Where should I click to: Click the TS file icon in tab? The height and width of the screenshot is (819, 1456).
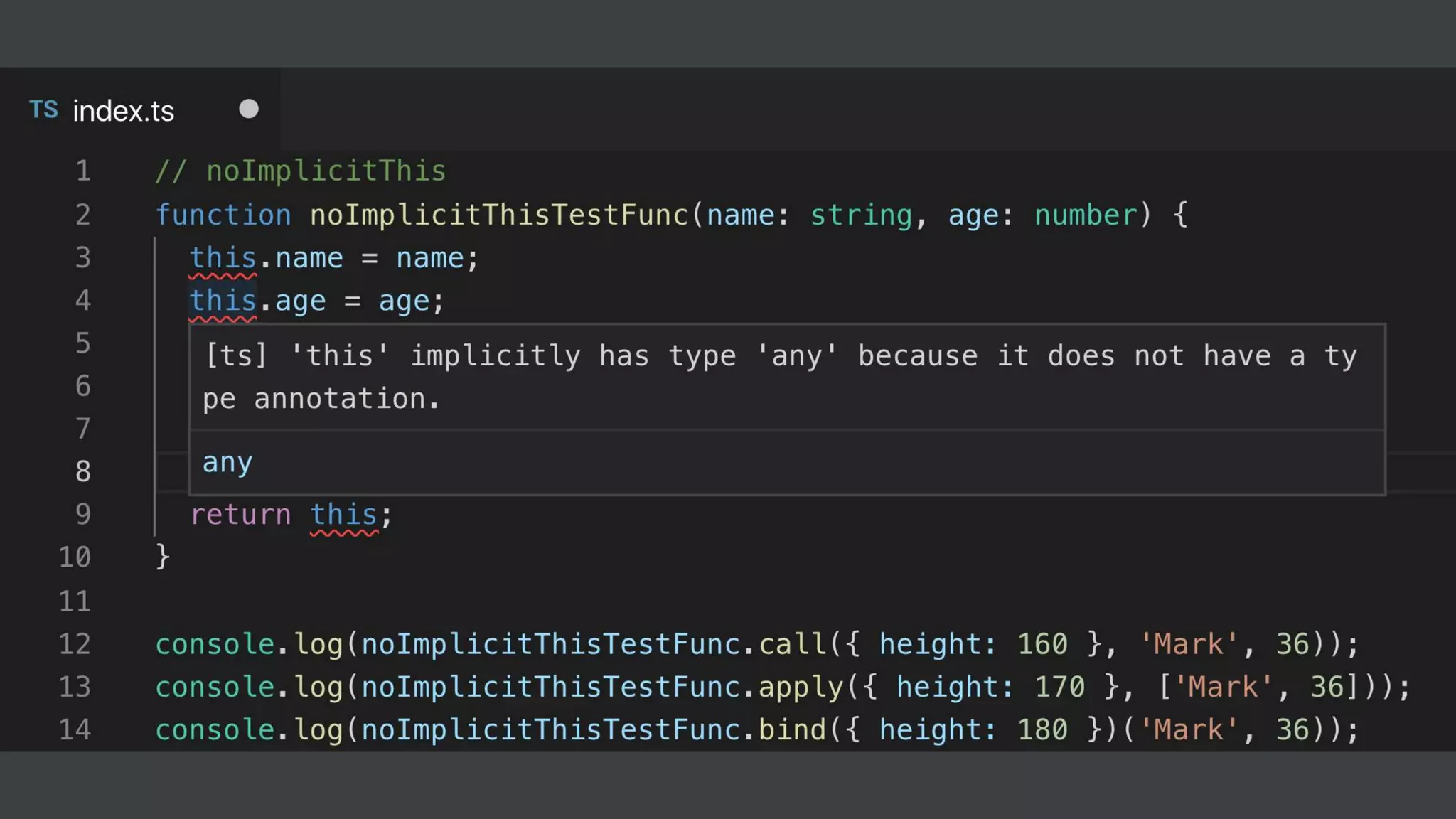(x=43, y=110)
